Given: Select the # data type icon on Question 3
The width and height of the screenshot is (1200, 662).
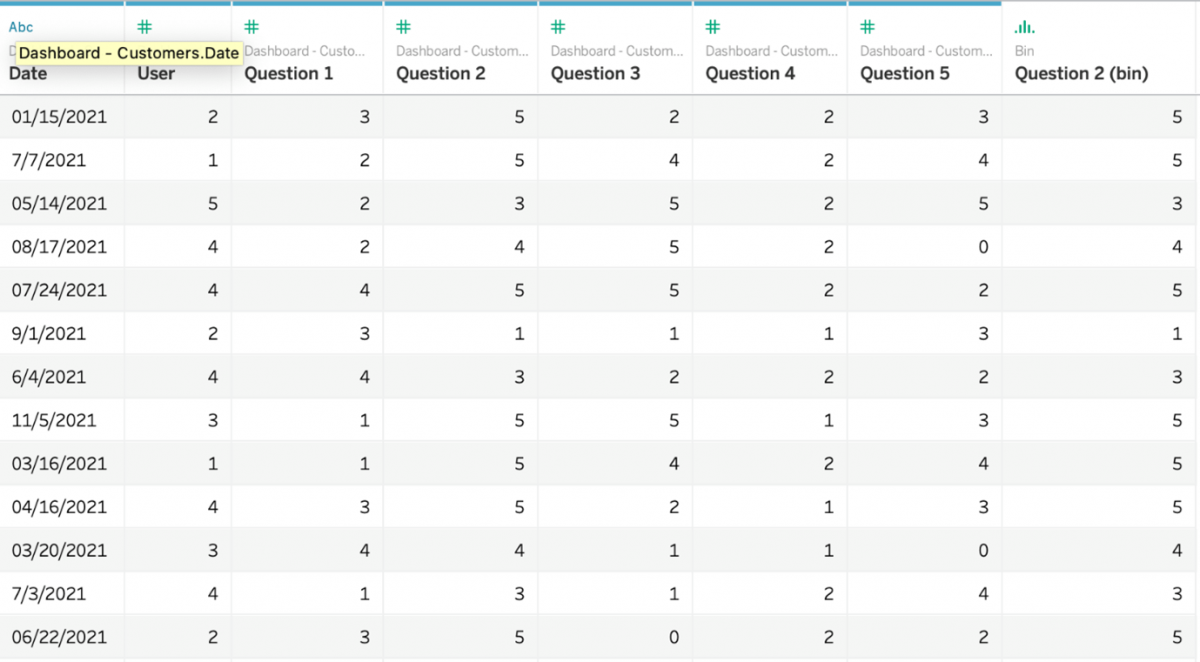Looking at the screenshot, I should [557, 26].
